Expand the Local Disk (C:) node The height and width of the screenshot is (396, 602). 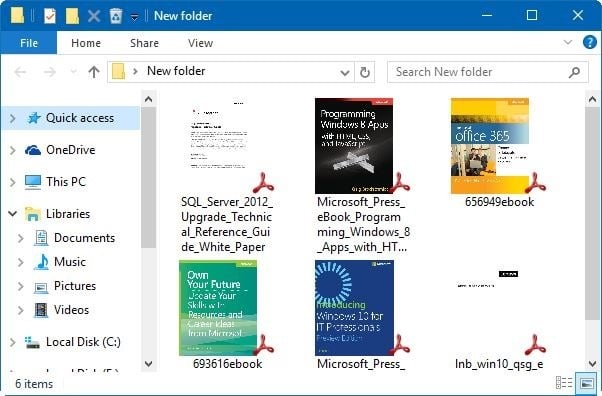pos(13,342)
